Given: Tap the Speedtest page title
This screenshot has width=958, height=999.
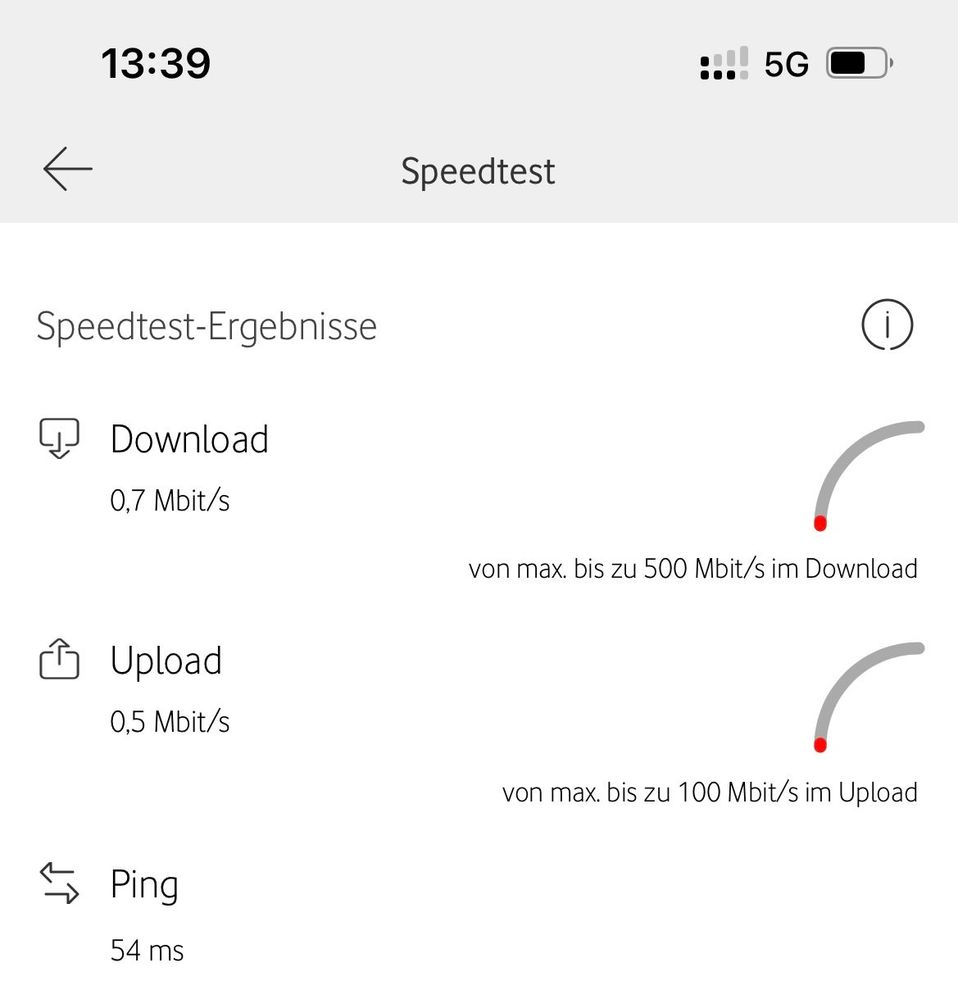Looking at the screenshot, I should pyautogui.click(x=478, y=171).
